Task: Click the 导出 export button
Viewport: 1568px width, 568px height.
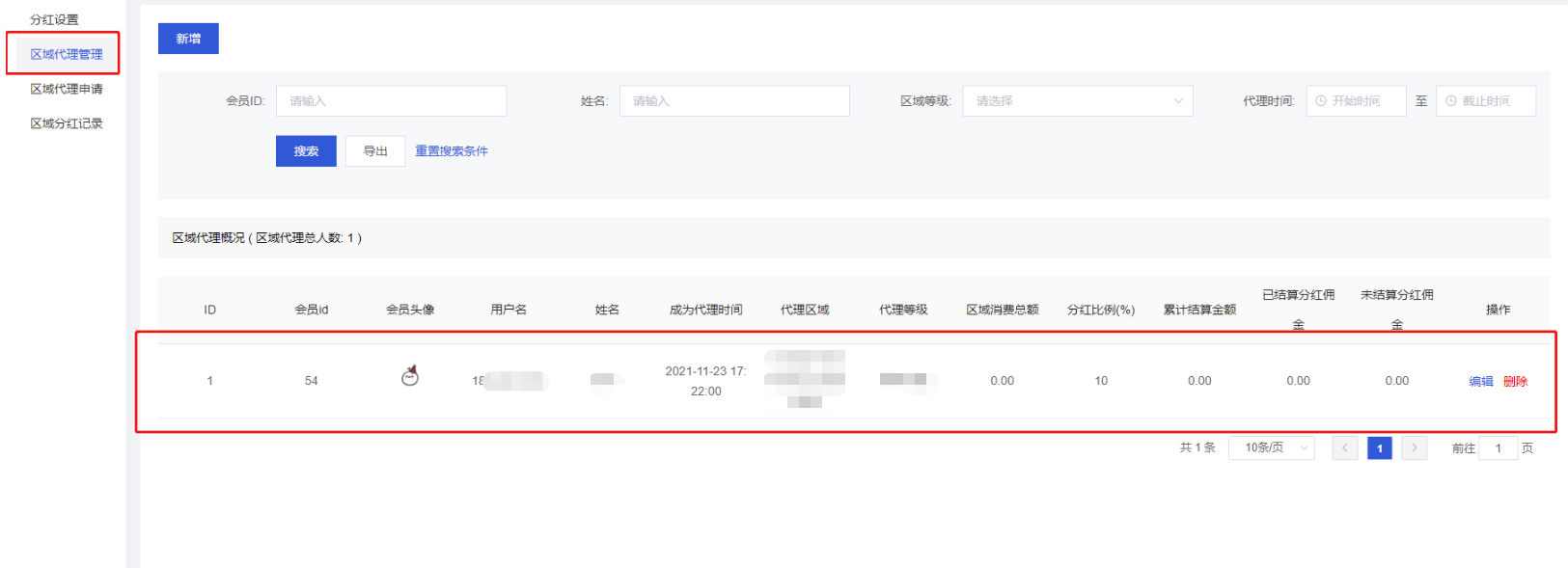Action: pyautogui.click(x=374, y=151)
